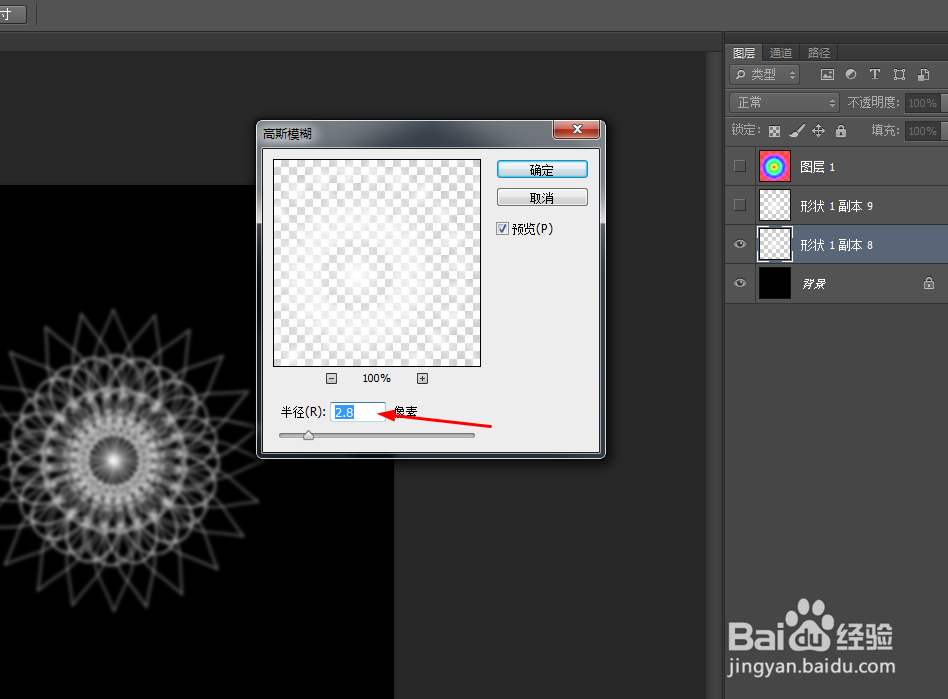Hide the 背景 layer eye icon
Screen dimensions: 948x699
(739, 283)
